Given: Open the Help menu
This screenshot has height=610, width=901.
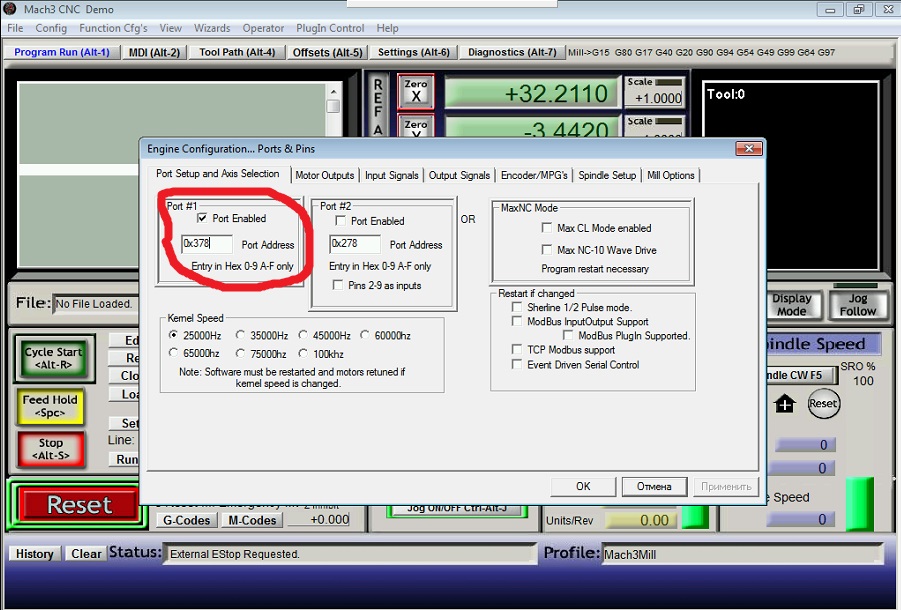Looking at the screenshot, I should click(x=387, y=28).
